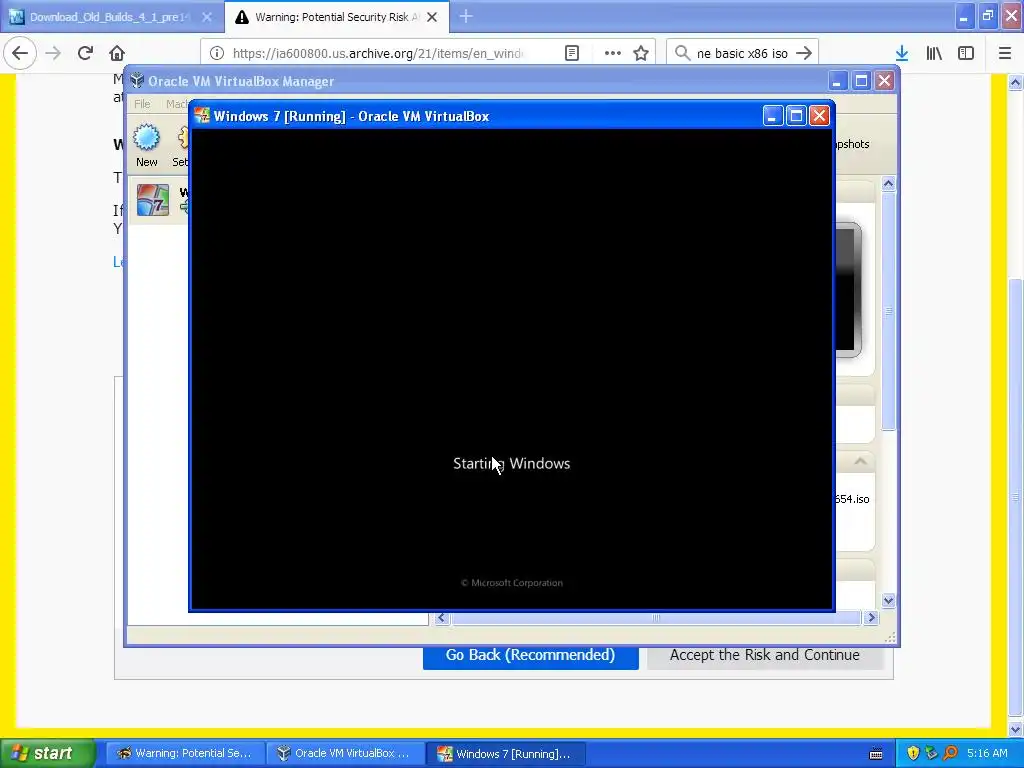
Task: Click the magnifier tray icon
Action: tap(950, 753)
